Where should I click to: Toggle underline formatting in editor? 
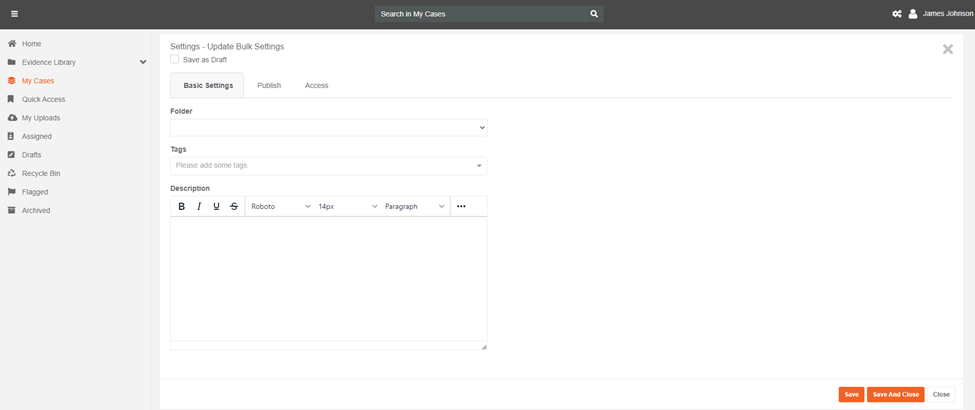pos(216,206)
